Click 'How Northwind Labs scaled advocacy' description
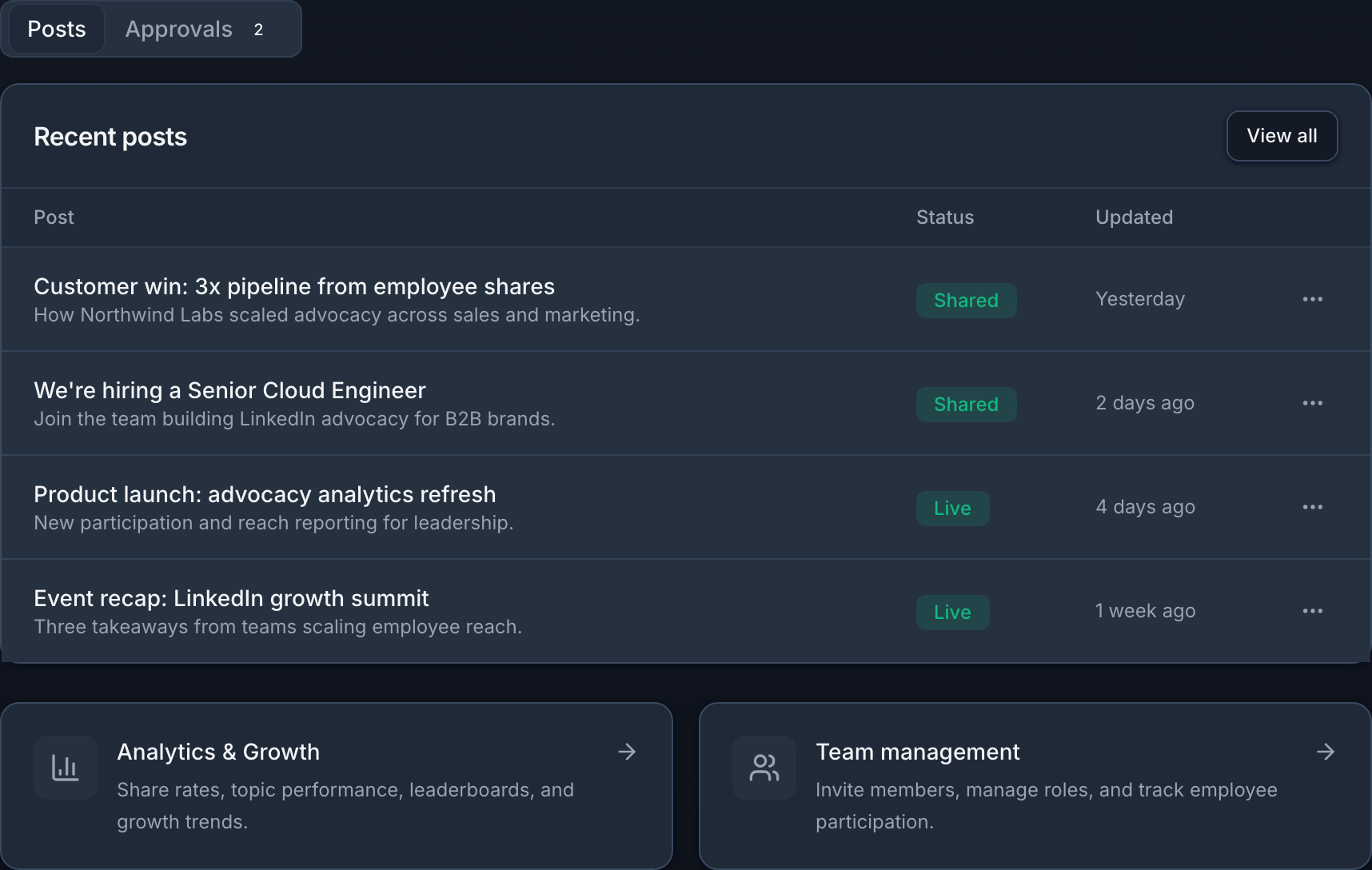The width and height of the screenshot is (1372, 870). 337,315
